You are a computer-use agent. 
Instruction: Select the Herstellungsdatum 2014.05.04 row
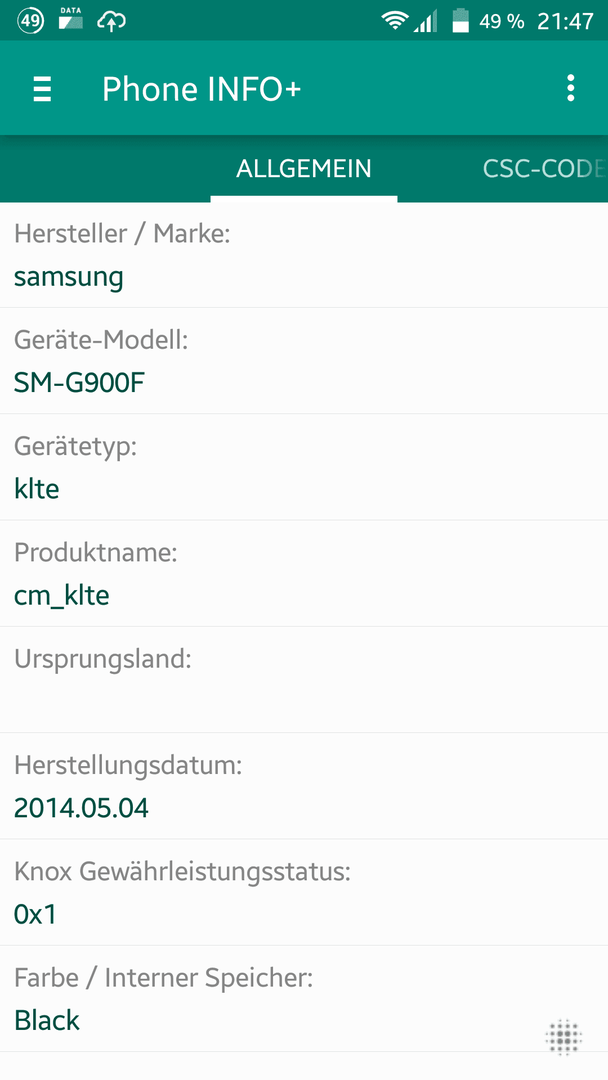(x=304, y=786)
